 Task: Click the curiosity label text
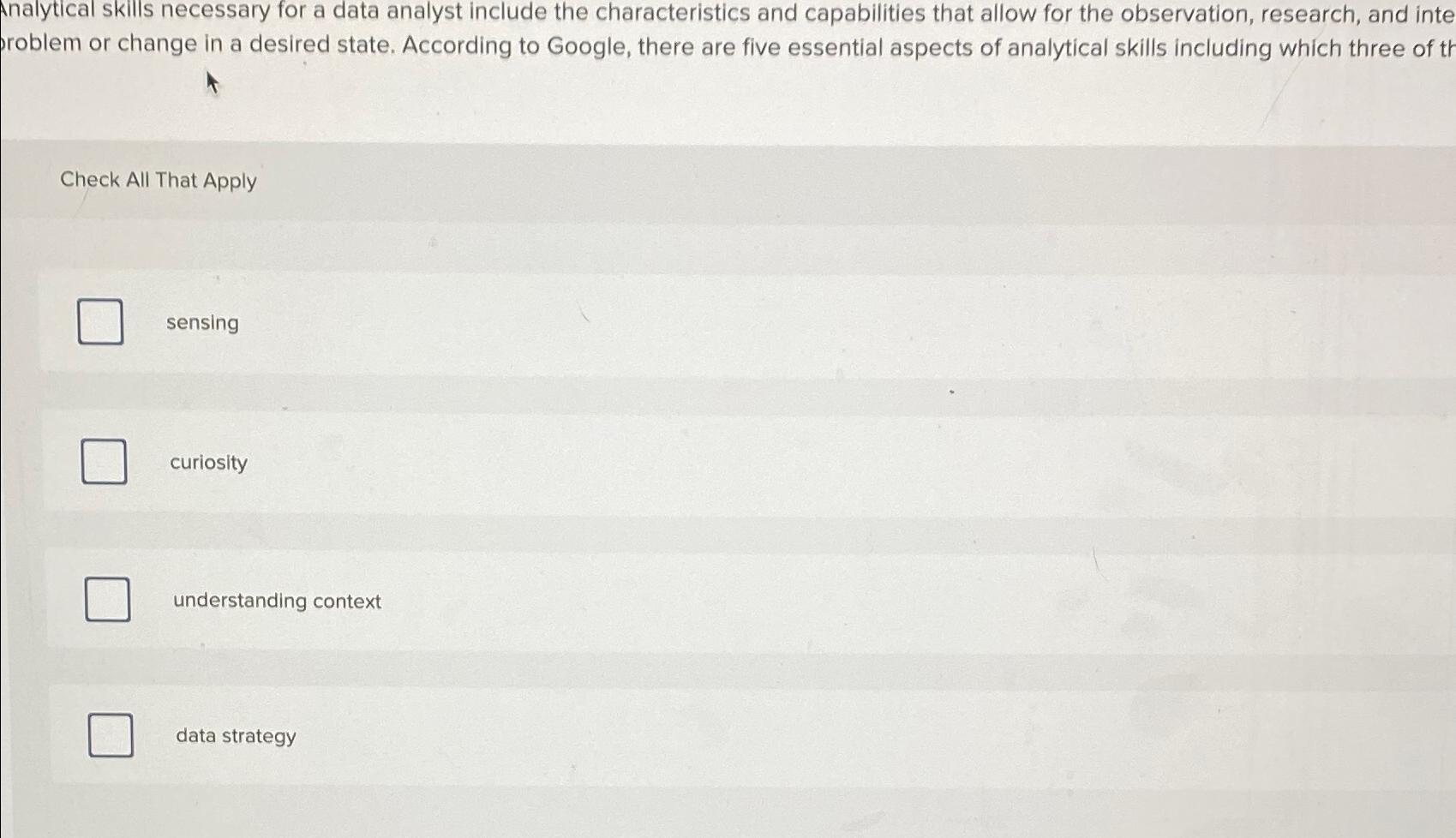click(208, 463)
